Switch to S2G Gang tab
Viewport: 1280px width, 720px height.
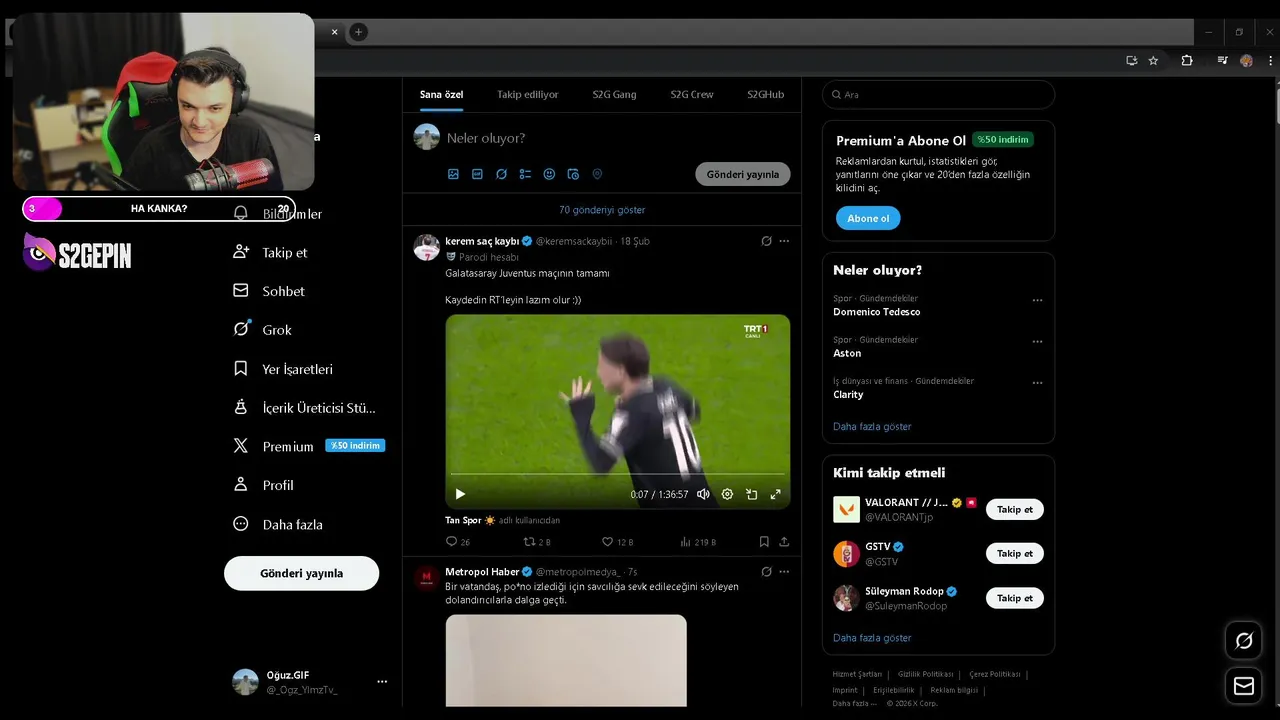coord(614,94)
